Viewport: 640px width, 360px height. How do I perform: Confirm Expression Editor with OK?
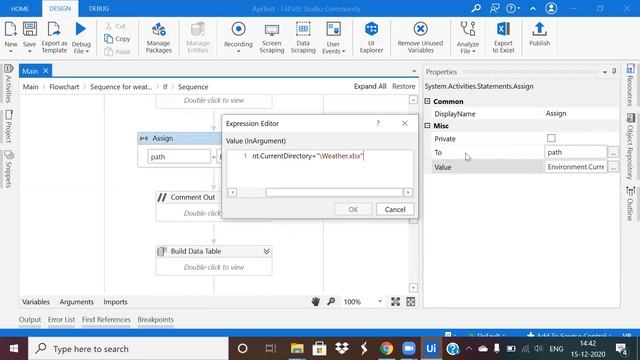(353, 209)
